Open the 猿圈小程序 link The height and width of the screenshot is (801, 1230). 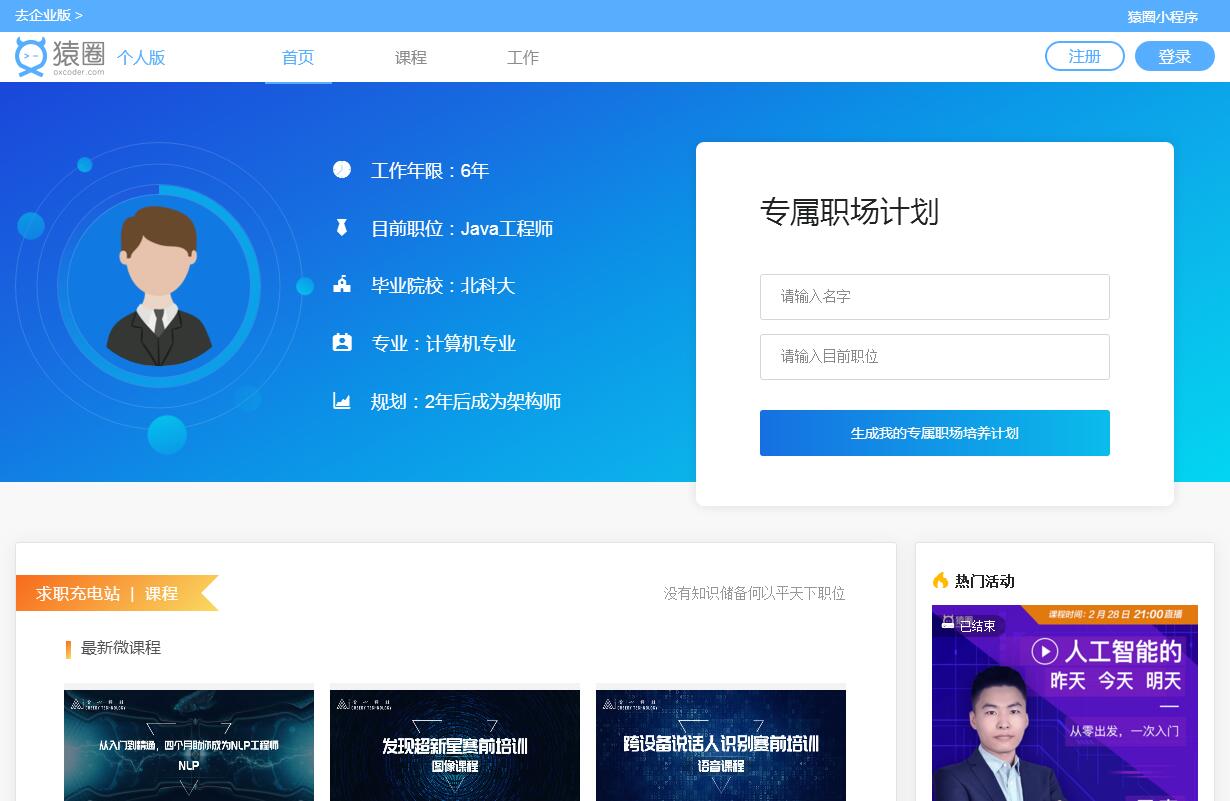1162,17
